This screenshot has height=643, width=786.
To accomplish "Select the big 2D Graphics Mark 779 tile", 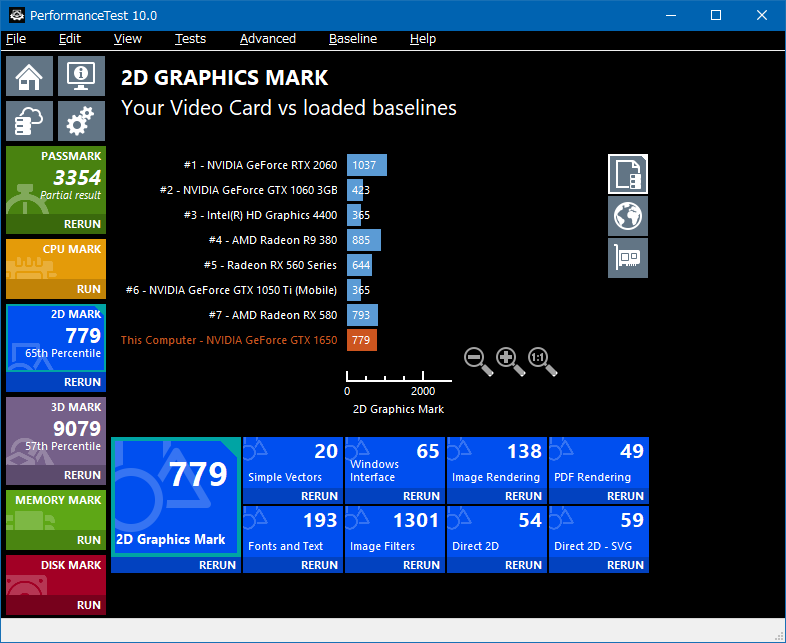I will point(176,497).
